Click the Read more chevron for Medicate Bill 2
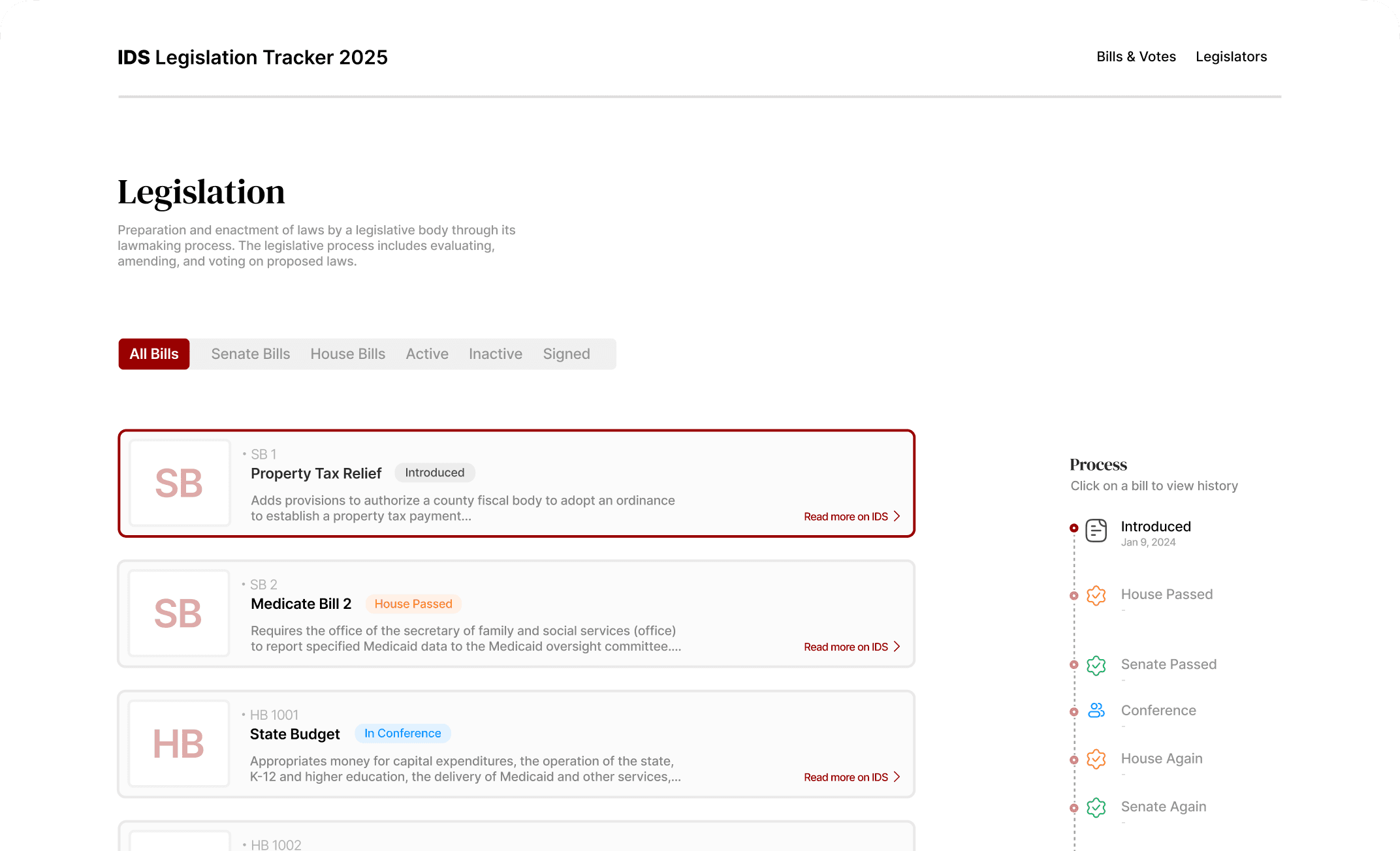 [x=897, y=647]
